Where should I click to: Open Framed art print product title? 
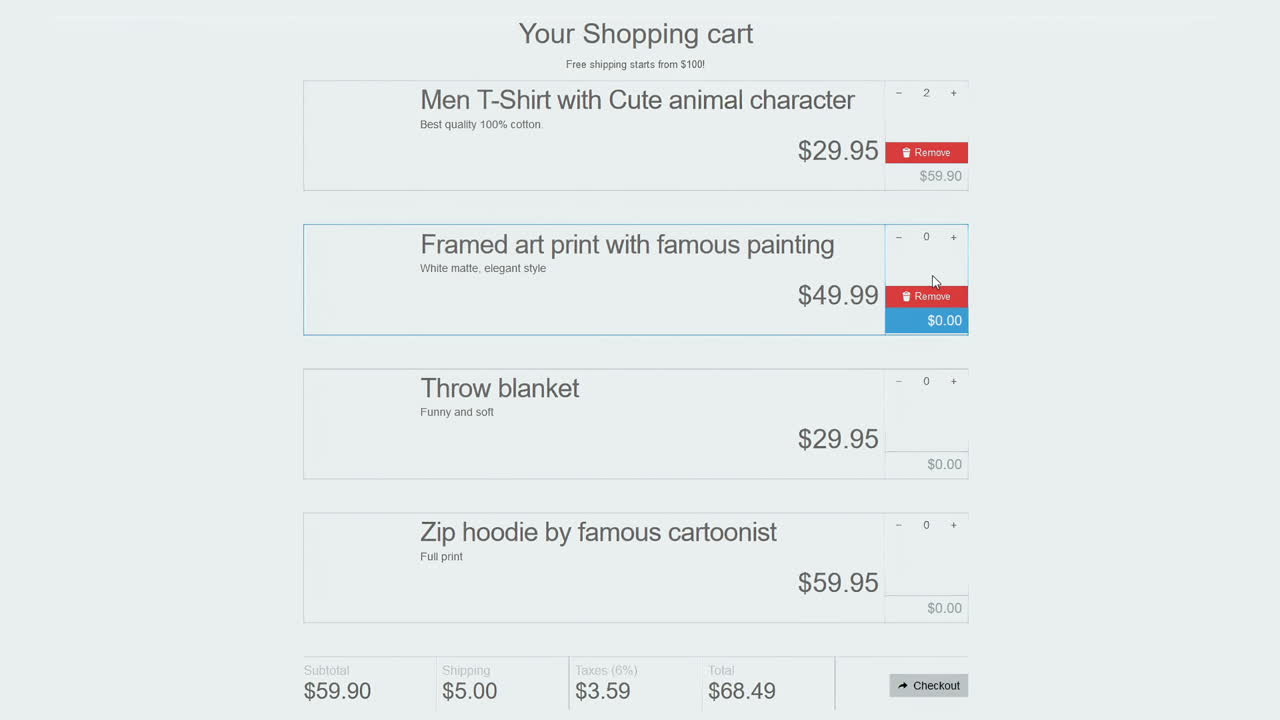(627, 245)
